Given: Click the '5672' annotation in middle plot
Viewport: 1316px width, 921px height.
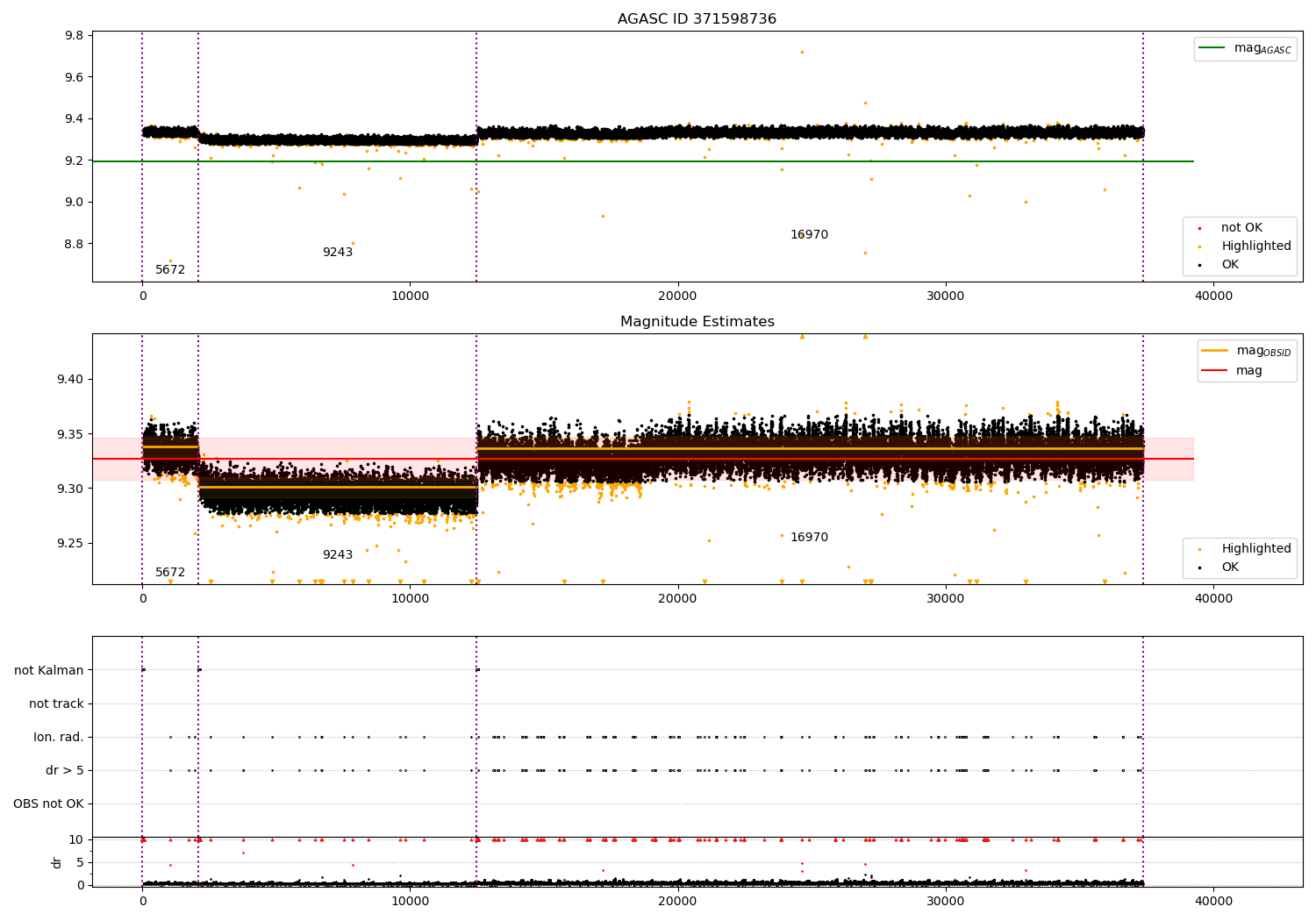Looking at the screenshot, I should click(x=170, y=573).
